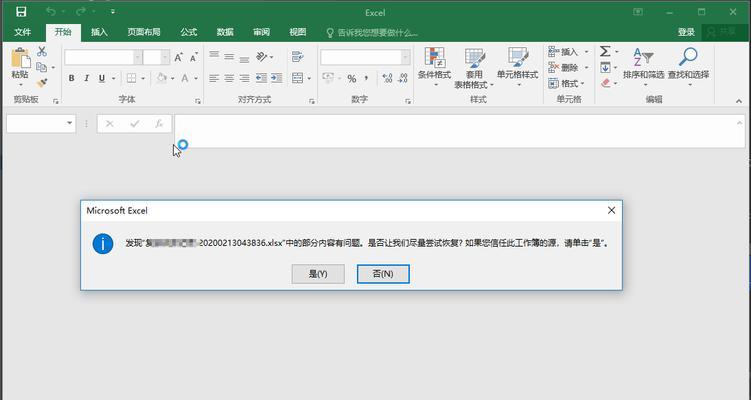Select Align Right icon
This screenshot has height=400, width=751.
pyautogui.click(x=244, y=78)
